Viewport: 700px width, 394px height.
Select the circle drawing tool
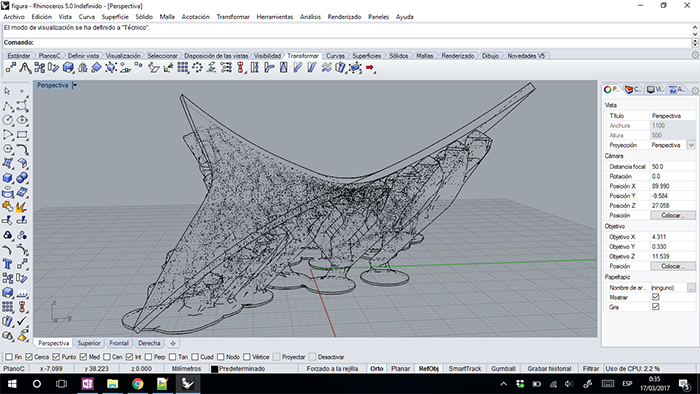[8, 120]
